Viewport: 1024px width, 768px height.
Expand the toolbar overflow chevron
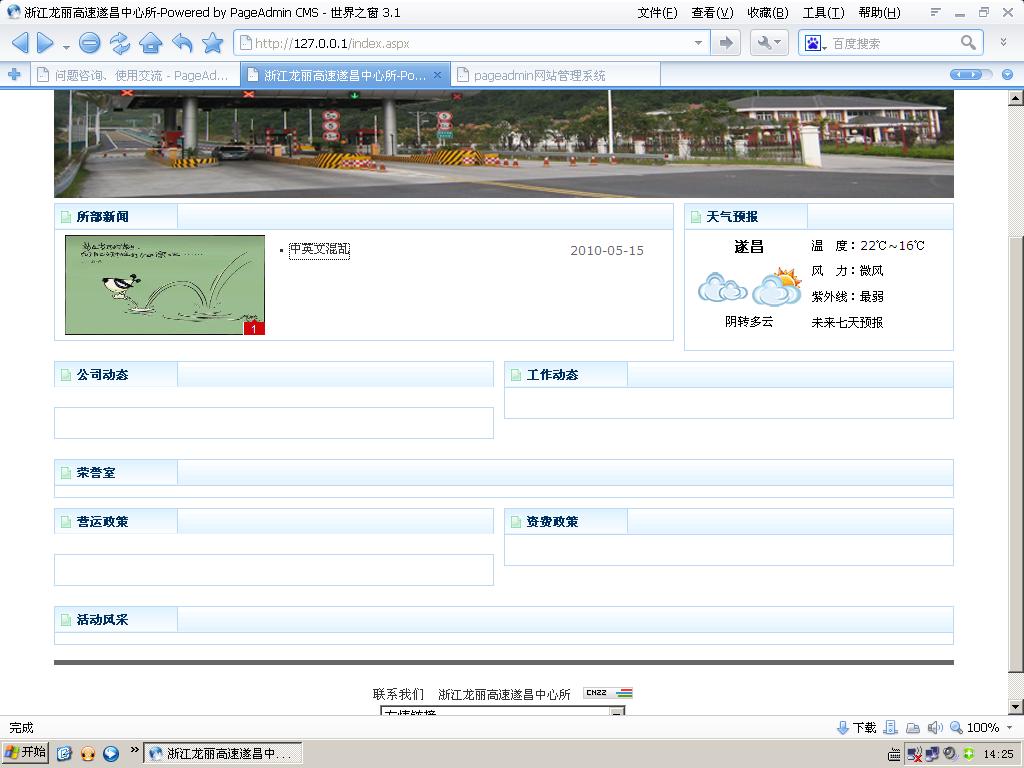coord(1004,42)
